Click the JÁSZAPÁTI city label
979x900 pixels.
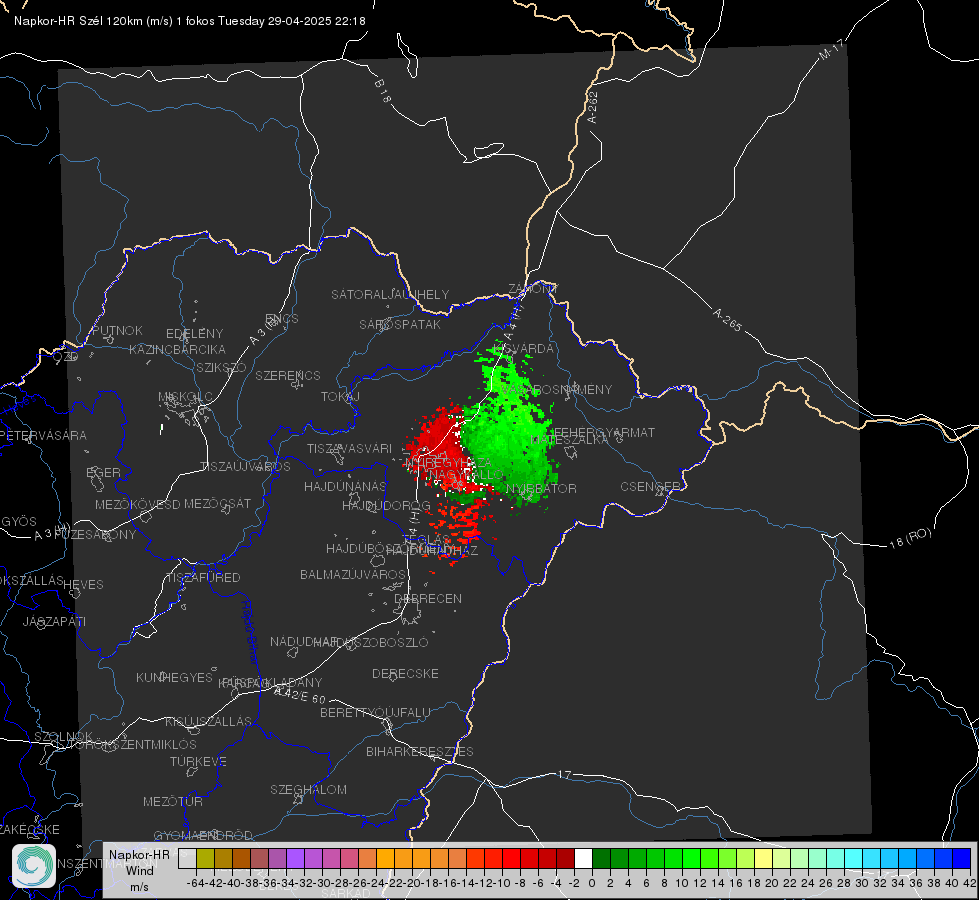tap(54, 621)
